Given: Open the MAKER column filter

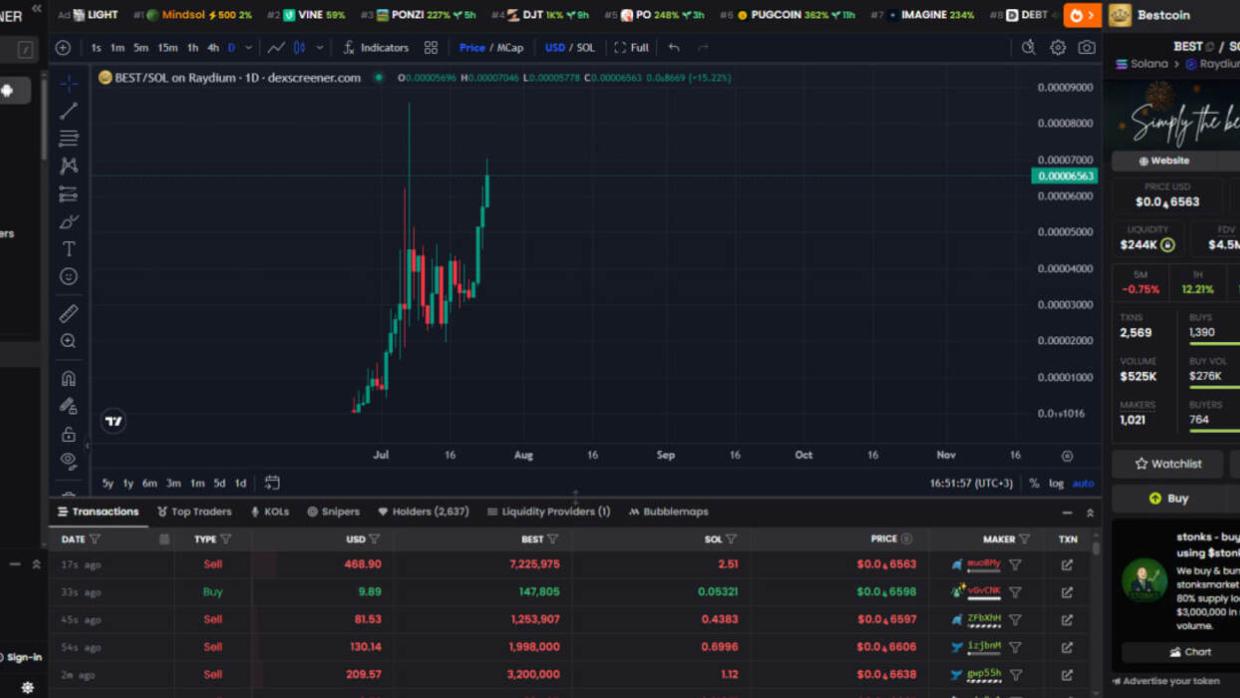Looking at the screenshot, I should coord(1024,539).
